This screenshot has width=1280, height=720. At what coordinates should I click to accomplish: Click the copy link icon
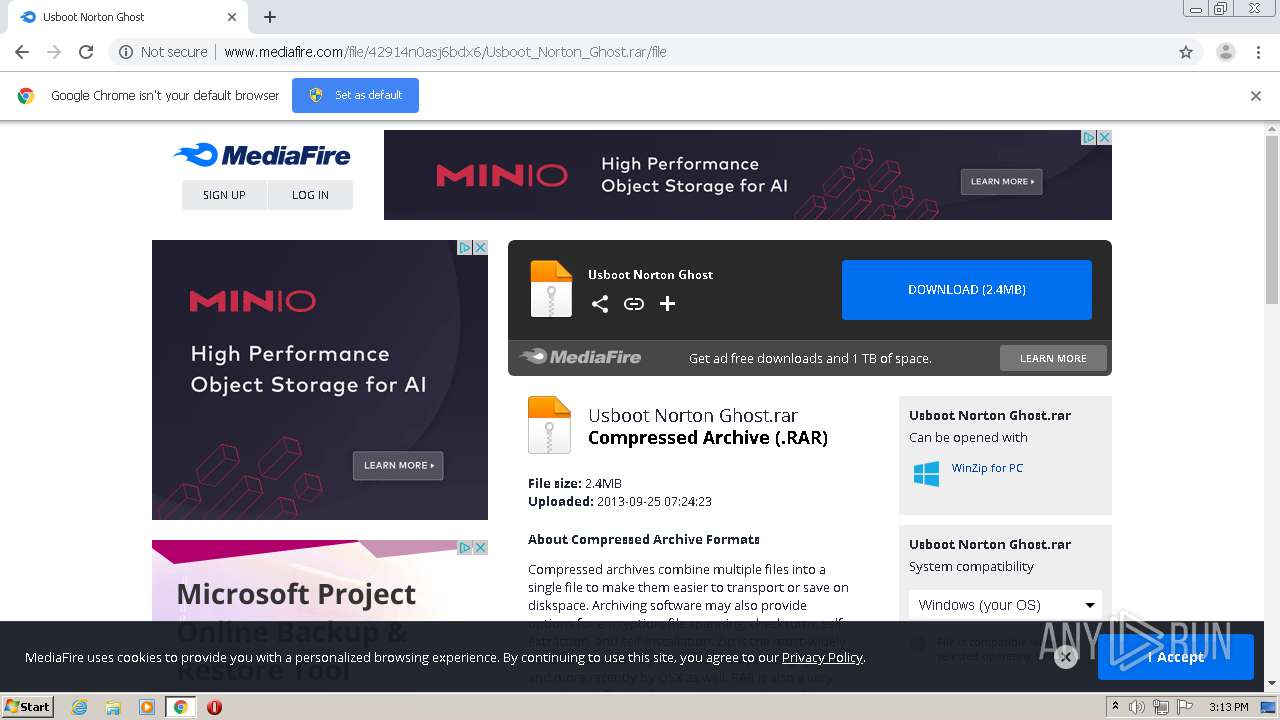634,304
